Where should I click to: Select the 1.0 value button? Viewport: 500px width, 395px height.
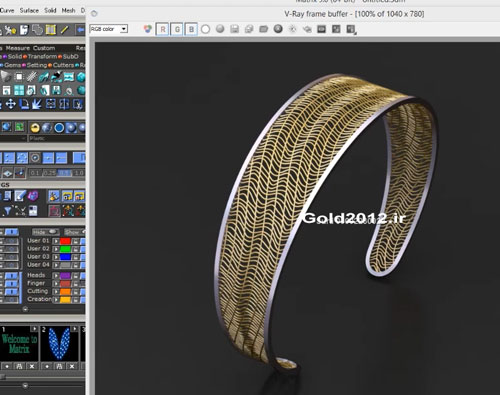pyautogui.click(x=79, y=173)
